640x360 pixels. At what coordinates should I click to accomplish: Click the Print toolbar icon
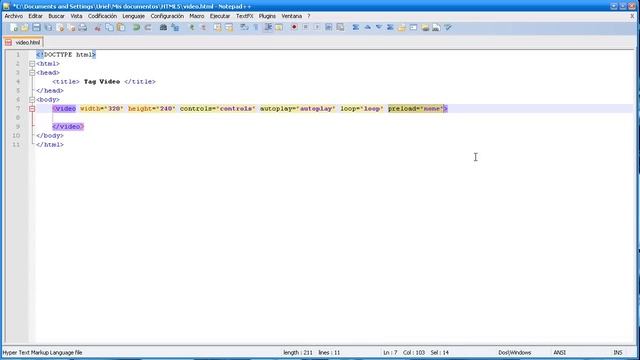click(x=83, y=28)
